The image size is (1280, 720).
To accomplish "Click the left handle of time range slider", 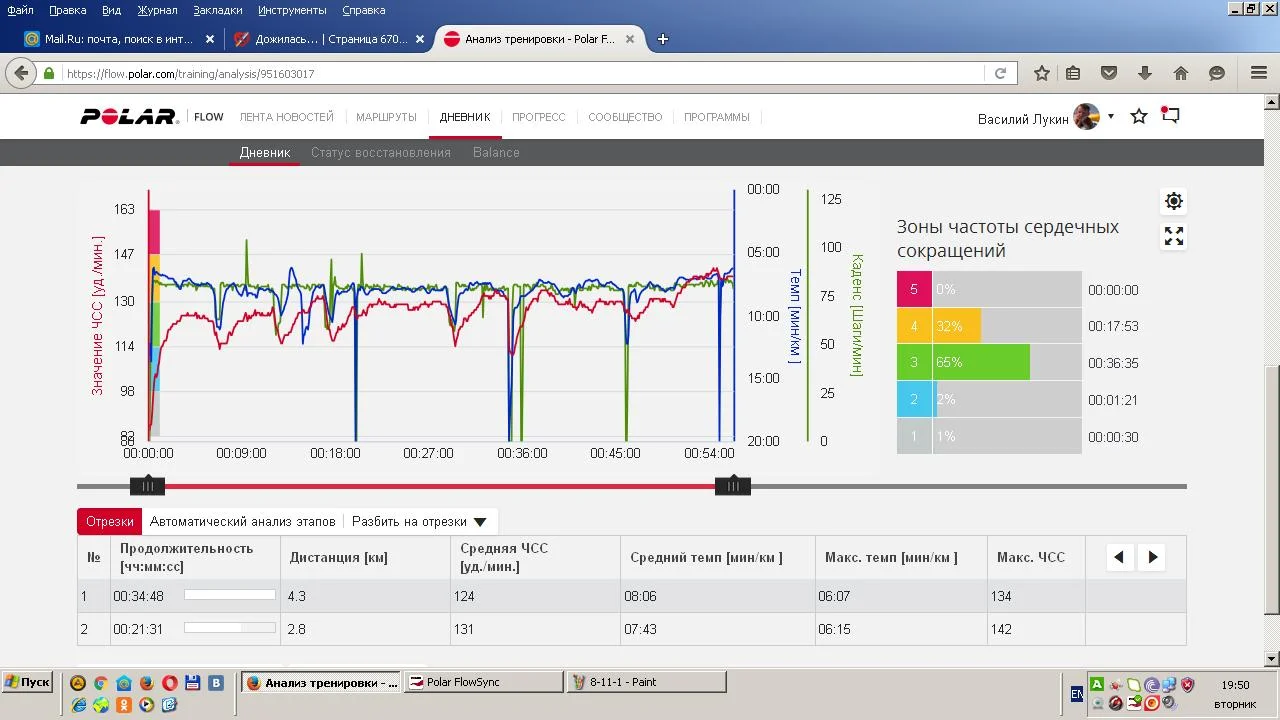I will 147,486.
